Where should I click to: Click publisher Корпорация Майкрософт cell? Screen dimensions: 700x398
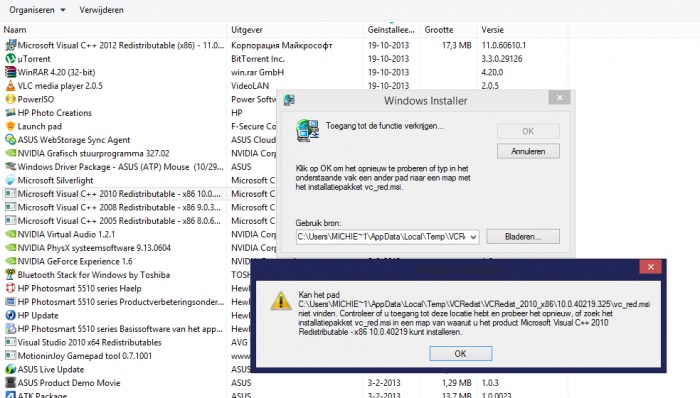tap(282, 45)
